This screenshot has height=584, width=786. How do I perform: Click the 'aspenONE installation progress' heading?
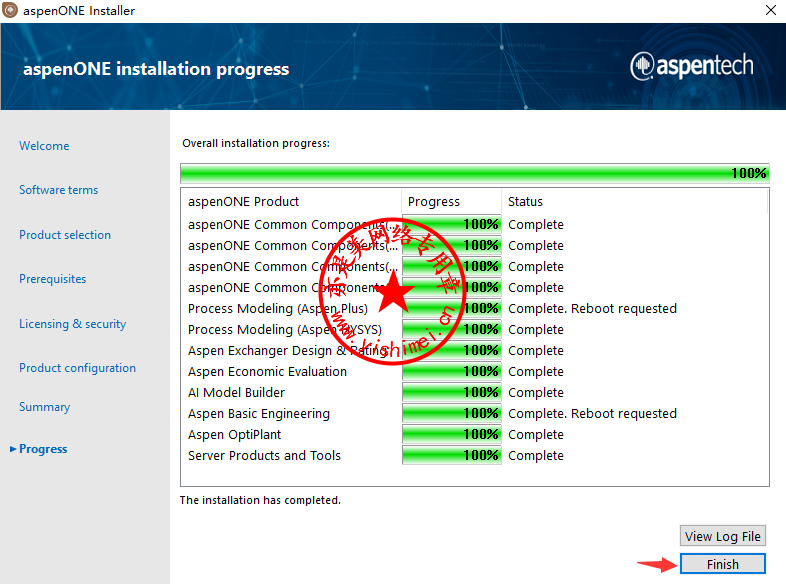coord(156,69)
